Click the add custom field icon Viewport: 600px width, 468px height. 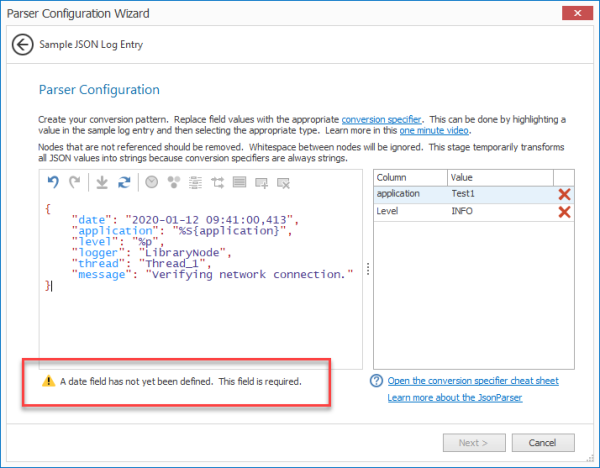click(x=262, y=183)
